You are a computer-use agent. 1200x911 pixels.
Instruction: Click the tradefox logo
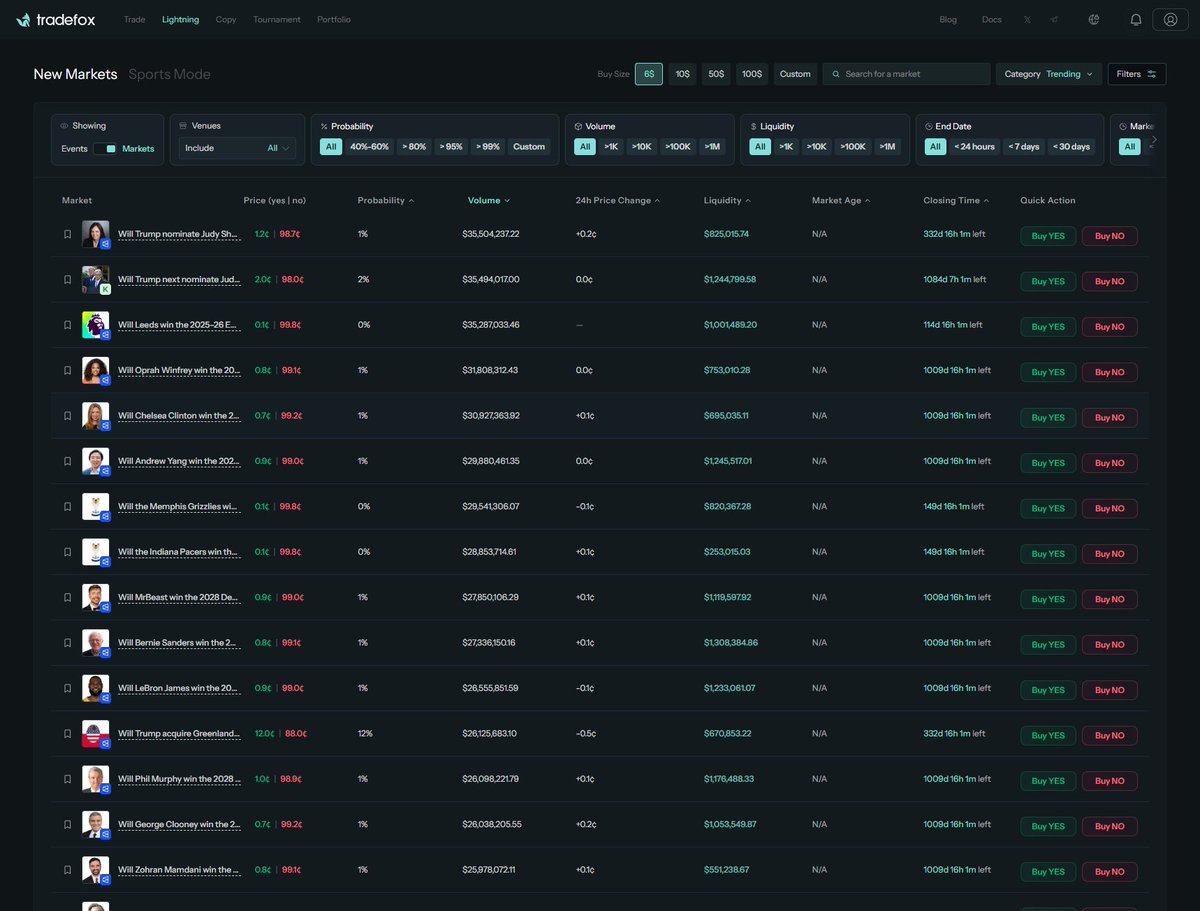(56, 19)
